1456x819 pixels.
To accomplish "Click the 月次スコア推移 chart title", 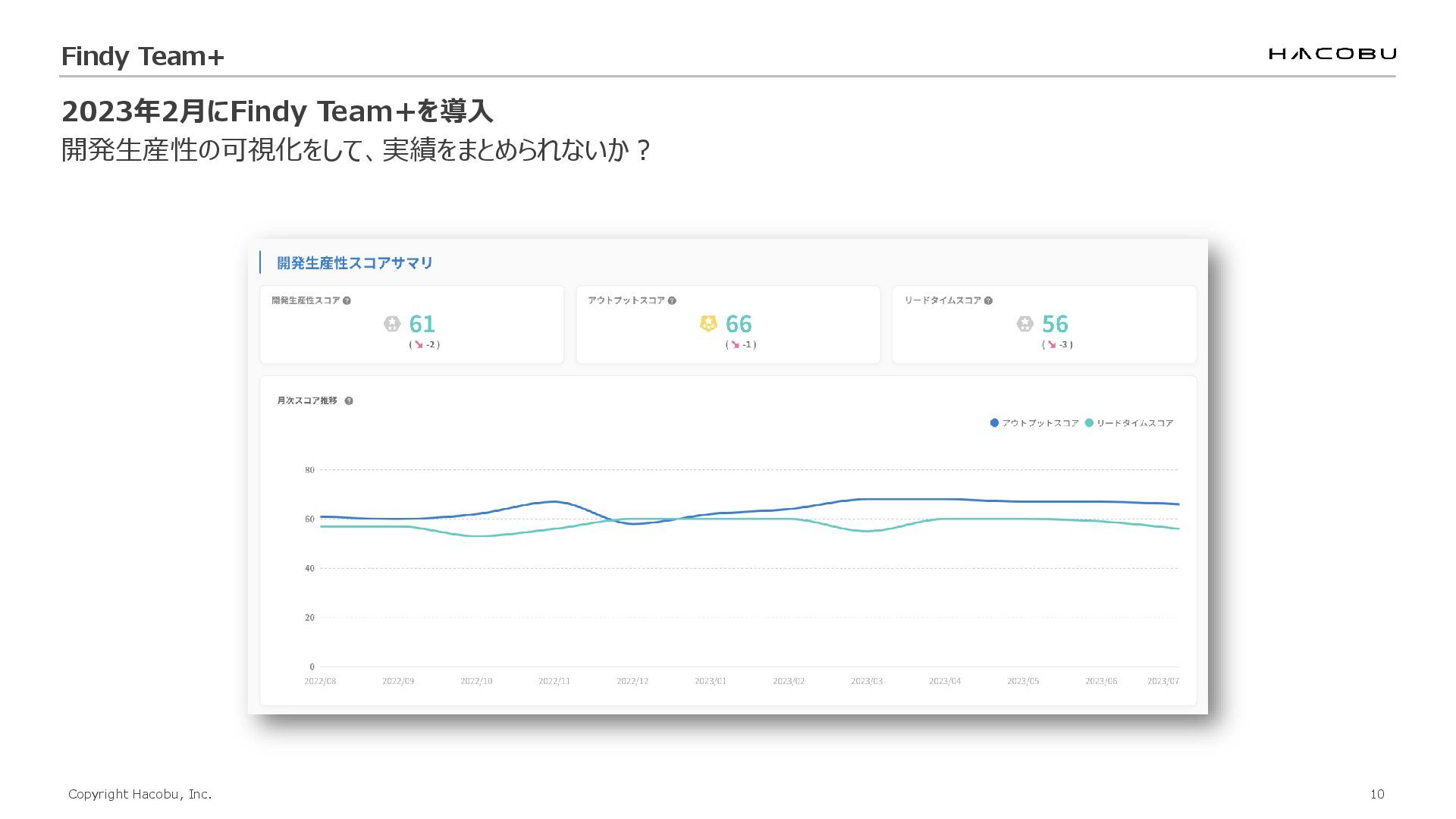I will click(307, 400).
